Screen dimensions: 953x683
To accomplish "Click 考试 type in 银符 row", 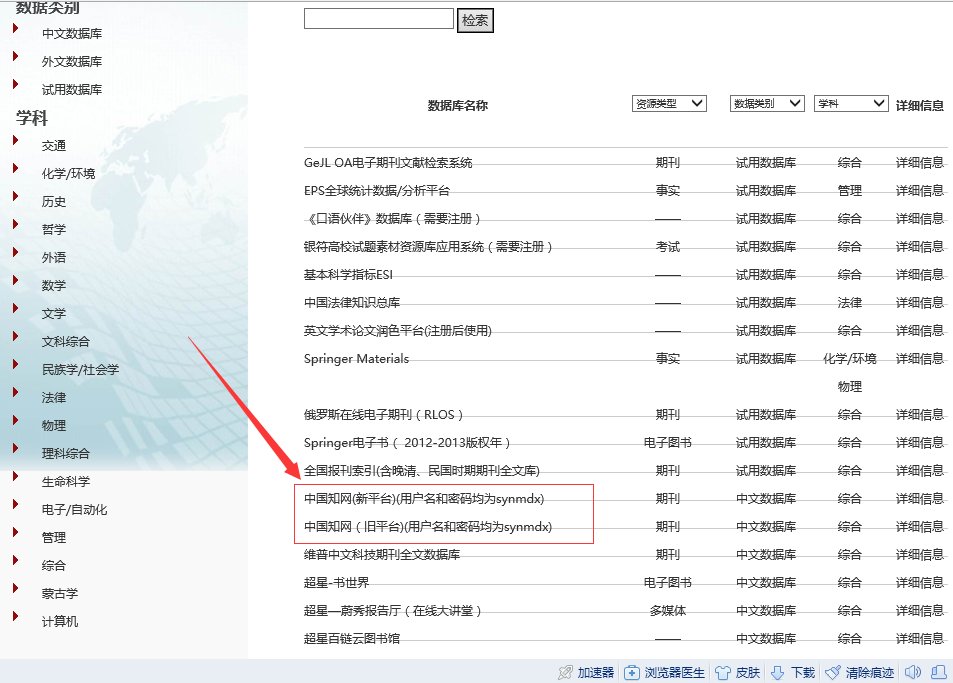I will (668, 246).
